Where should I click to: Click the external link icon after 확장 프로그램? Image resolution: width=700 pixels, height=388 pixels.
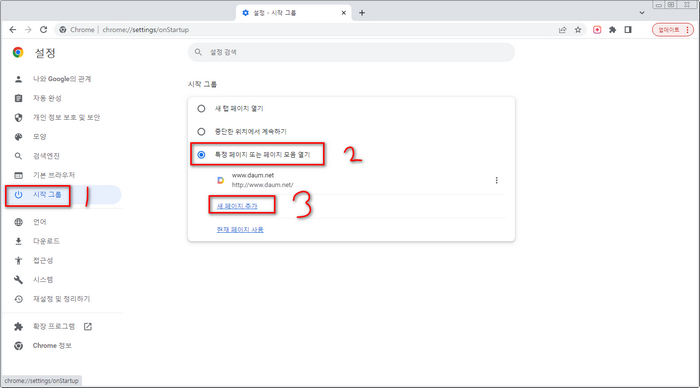pyautogui.click(x=88, y=326)
